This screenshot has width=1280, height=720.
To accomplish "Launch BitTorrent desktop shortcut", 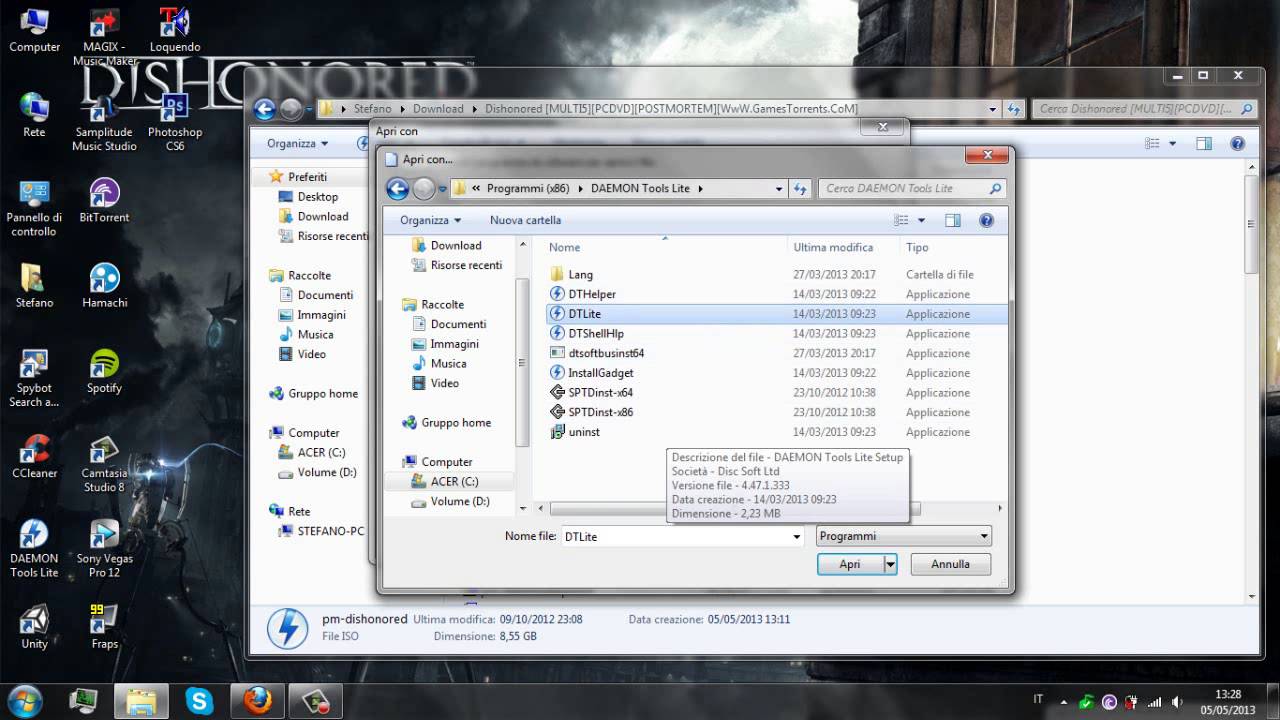I will pos(105,200).
